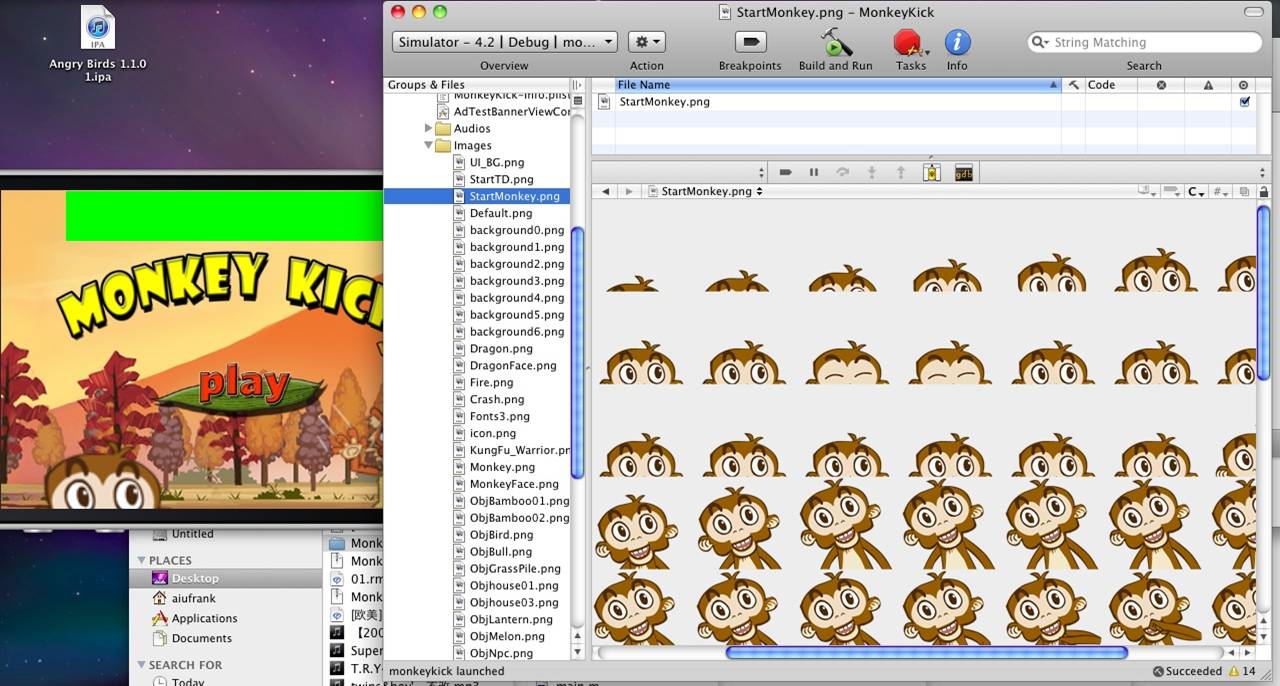The height and width of the screenshot is (686, 1280).
Task: Click the warnings count 14 in status bar
Action: click(x=1242, y=671)
